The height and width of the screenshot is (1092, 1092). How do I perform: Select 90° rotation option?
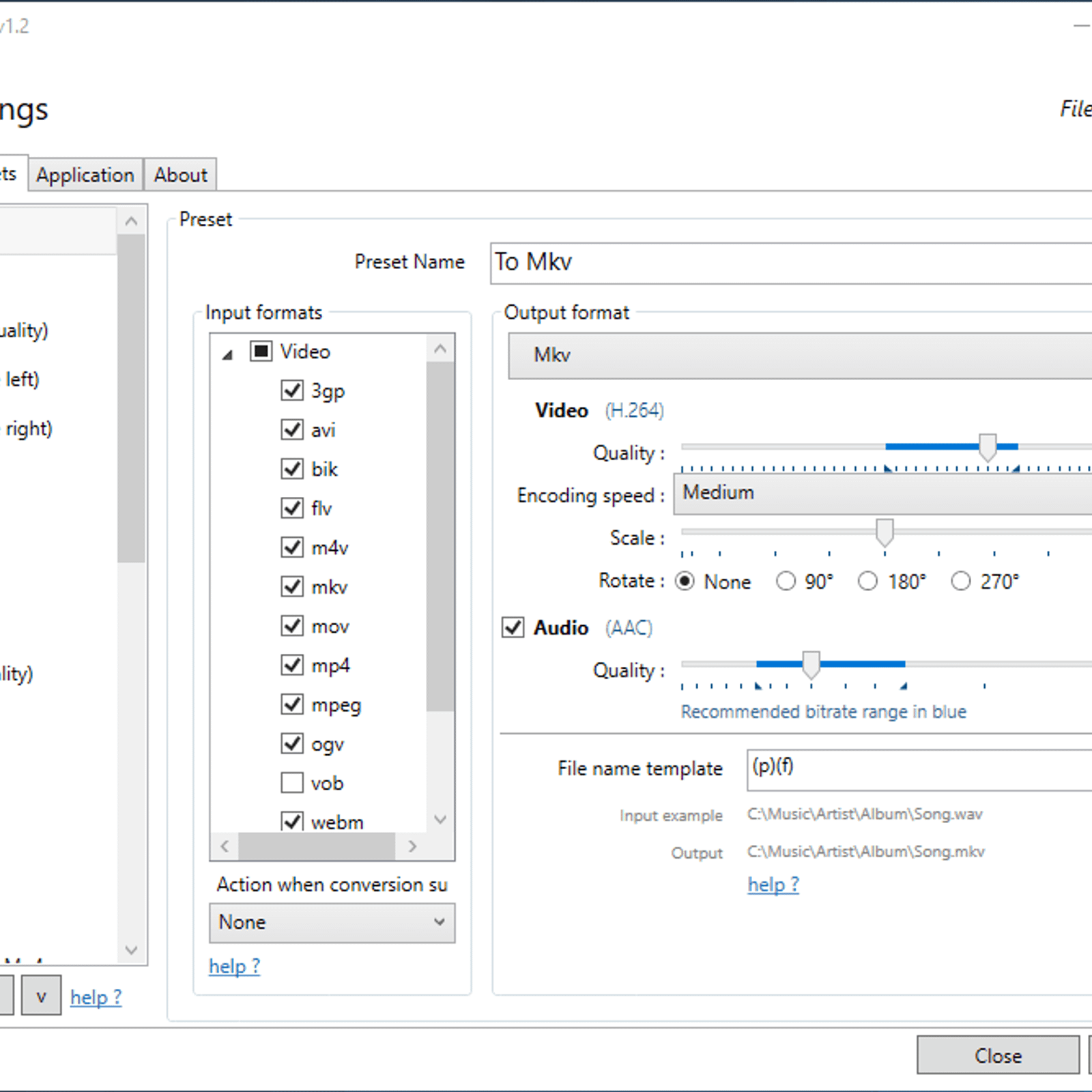pyautogui.click(x=786, y=581)
